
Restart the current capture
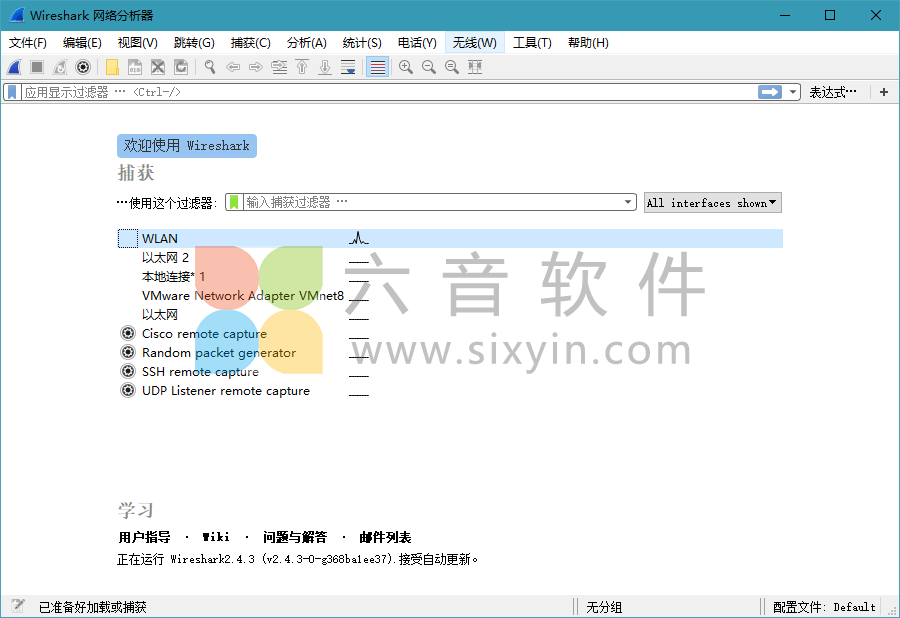click(x=59, y=67)
